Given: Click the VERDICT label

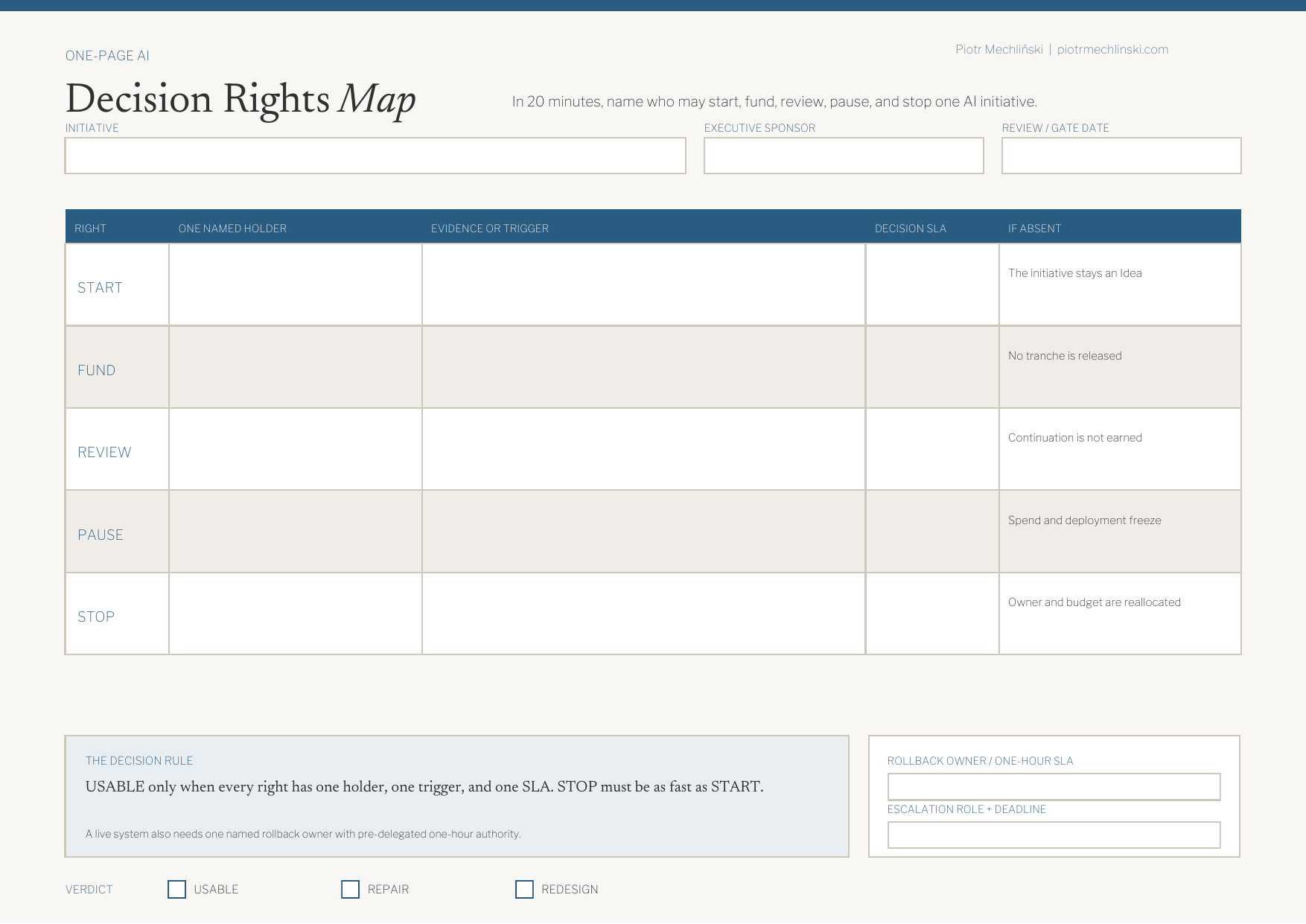Looking at the screenshot, I should point(89,890).
